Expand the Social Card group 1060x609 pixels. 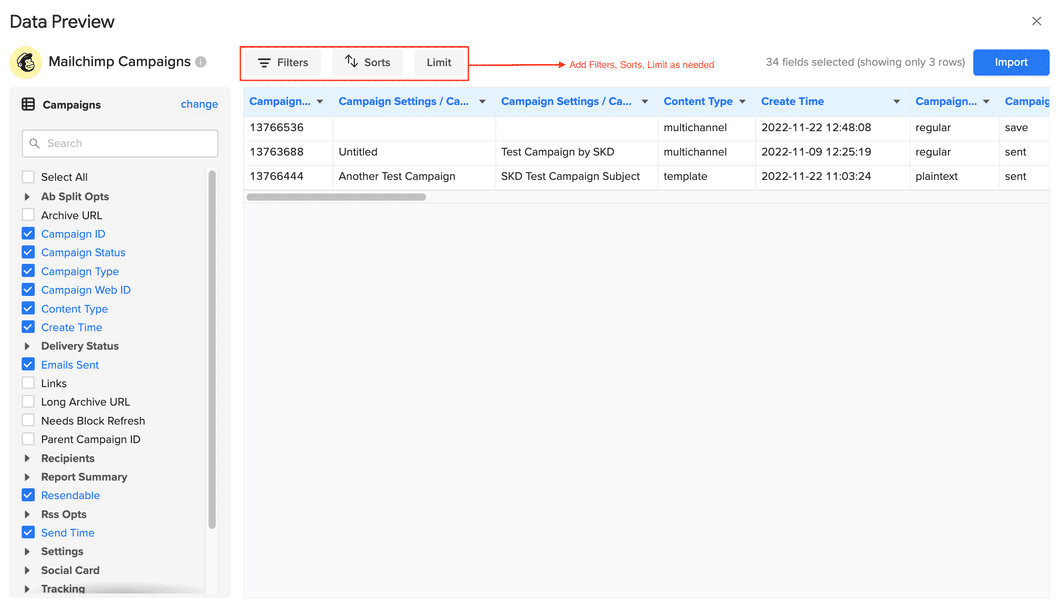tap(27, 570)
